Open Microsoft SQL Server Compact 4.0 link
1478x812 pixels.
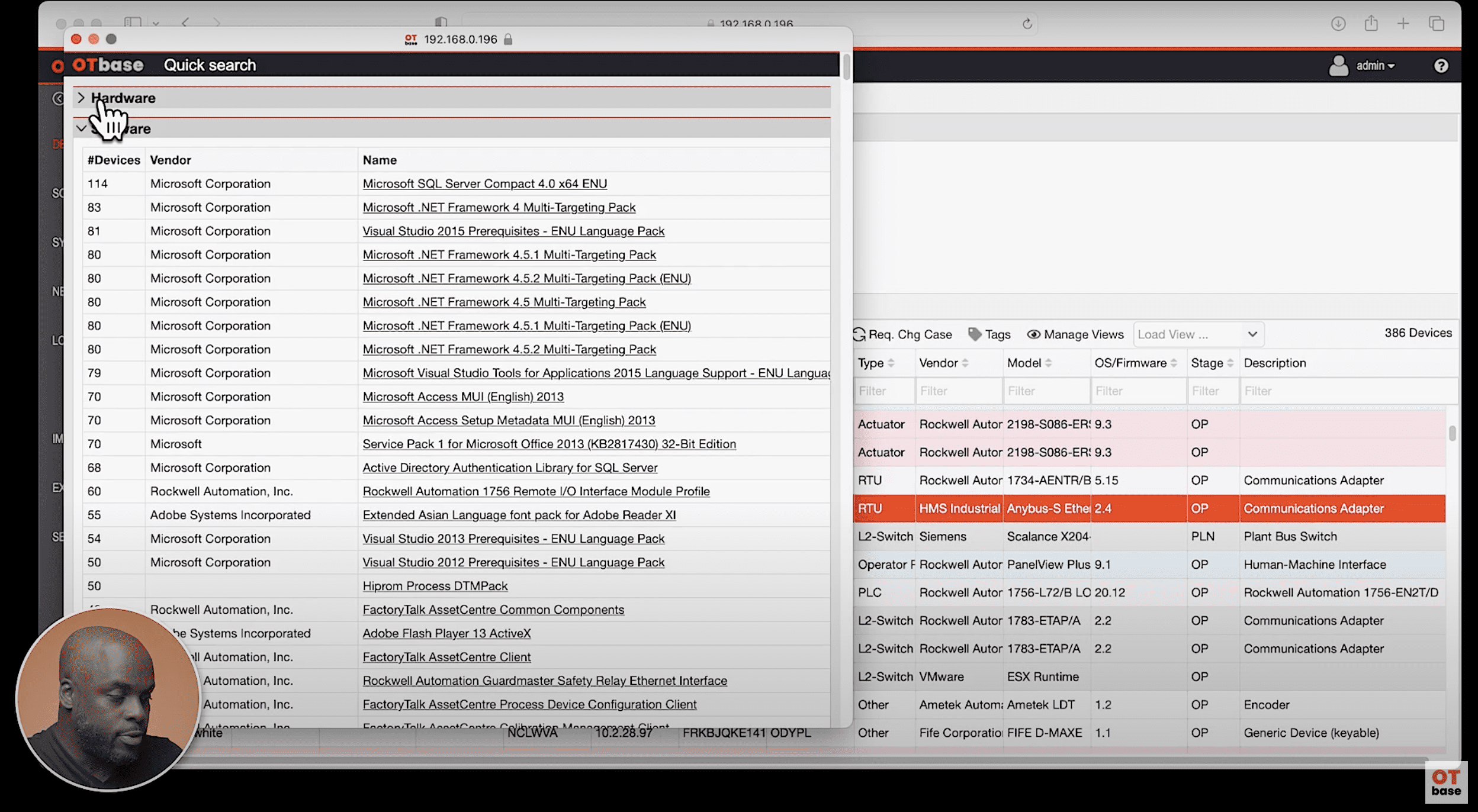pos(484,183)
